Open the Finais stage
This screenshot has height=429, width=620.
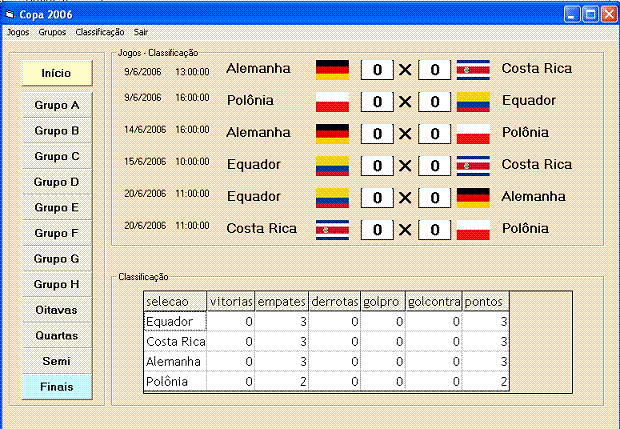pos(56,387)
